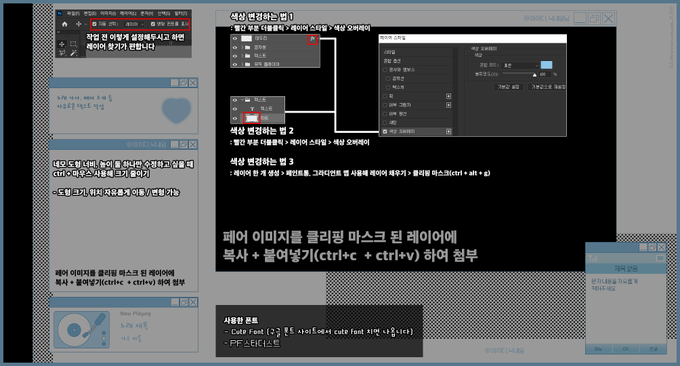
Task: Select the Lasso tool
Action: pos(62,53)
